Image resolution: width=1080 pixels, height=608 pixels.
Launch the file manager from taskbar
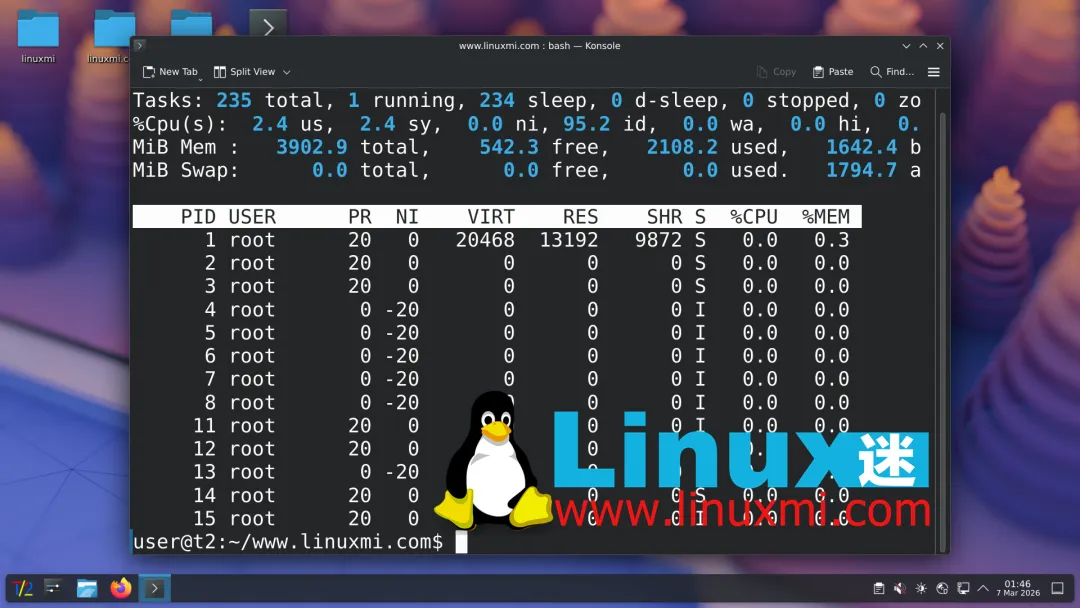(x=87, y=588)
